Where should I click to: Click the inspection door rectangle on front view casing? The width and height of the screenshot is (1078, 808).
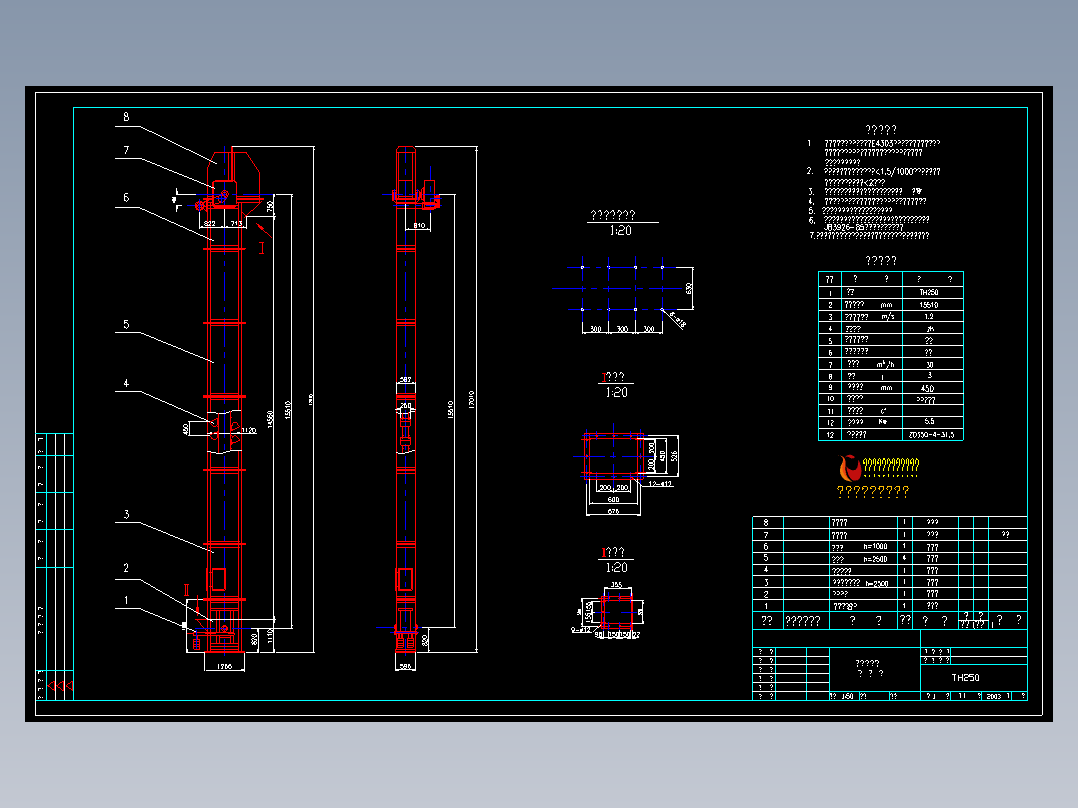coord(217,579)
